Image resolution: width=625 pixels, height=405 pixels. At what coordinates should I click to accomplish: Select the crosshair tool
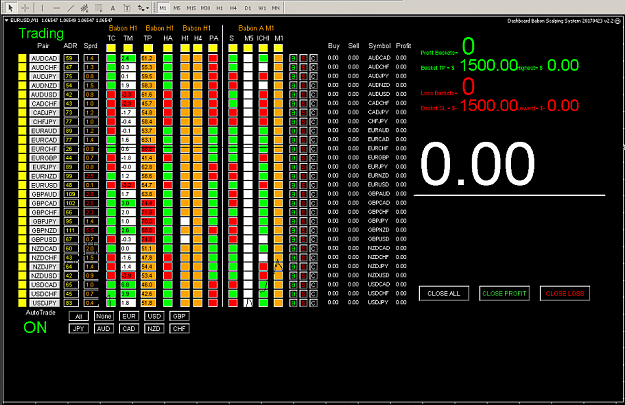(x=25, y=8)
